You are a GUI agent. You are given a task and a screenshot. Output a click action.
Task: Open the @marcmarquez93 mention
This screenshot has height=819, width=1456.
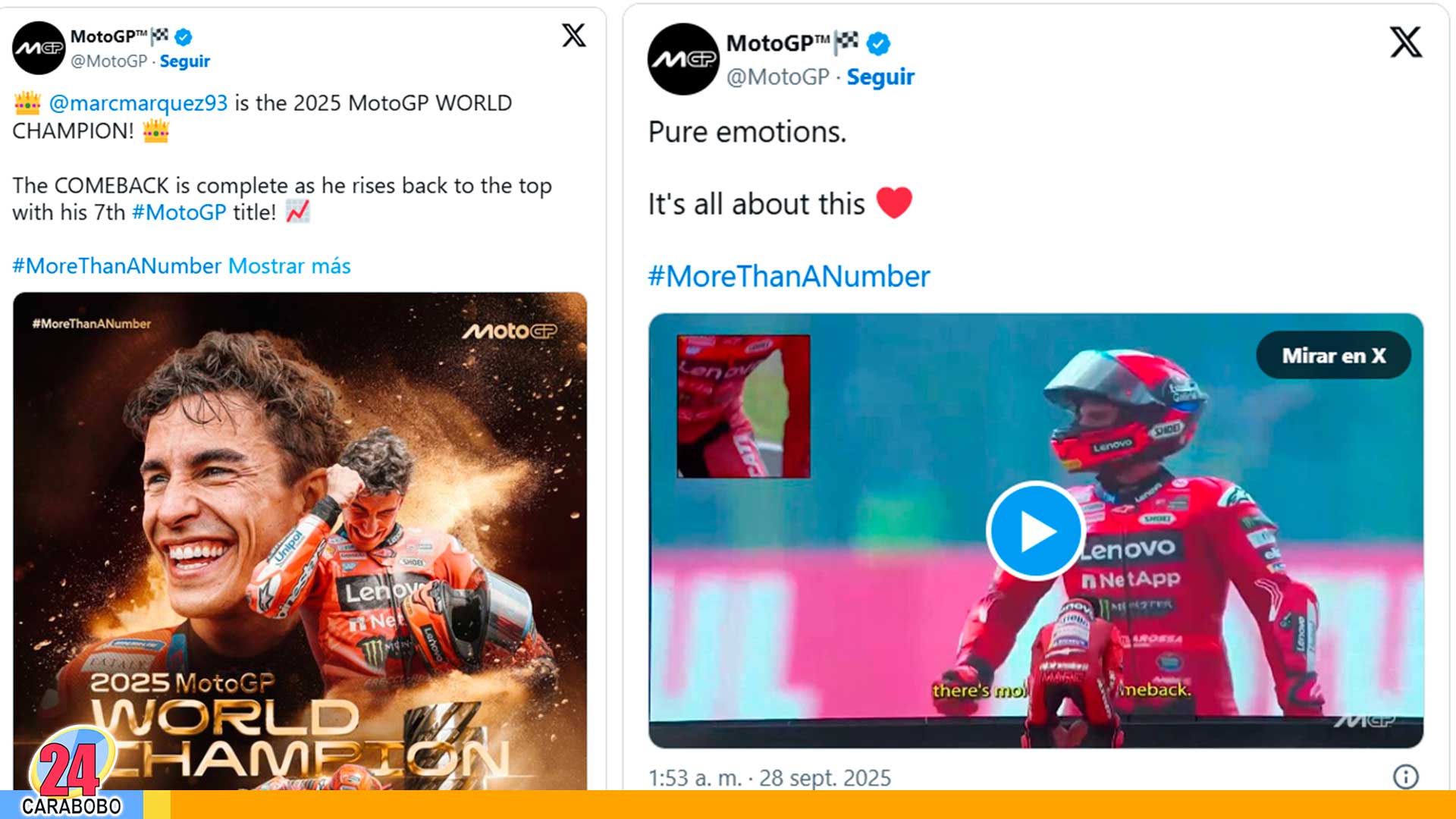click(138, 103)
